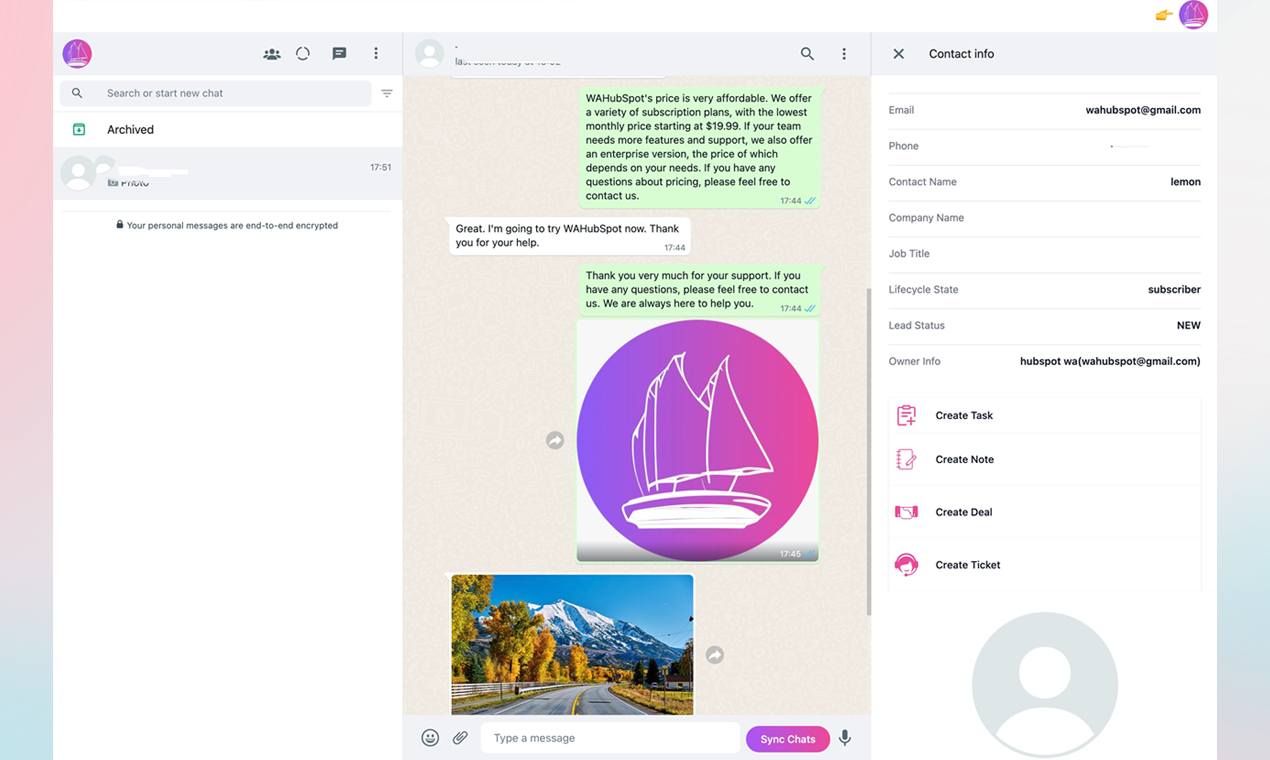Click the Type a message field
This screenshot has width=1270, height=760.
(610, 738)
